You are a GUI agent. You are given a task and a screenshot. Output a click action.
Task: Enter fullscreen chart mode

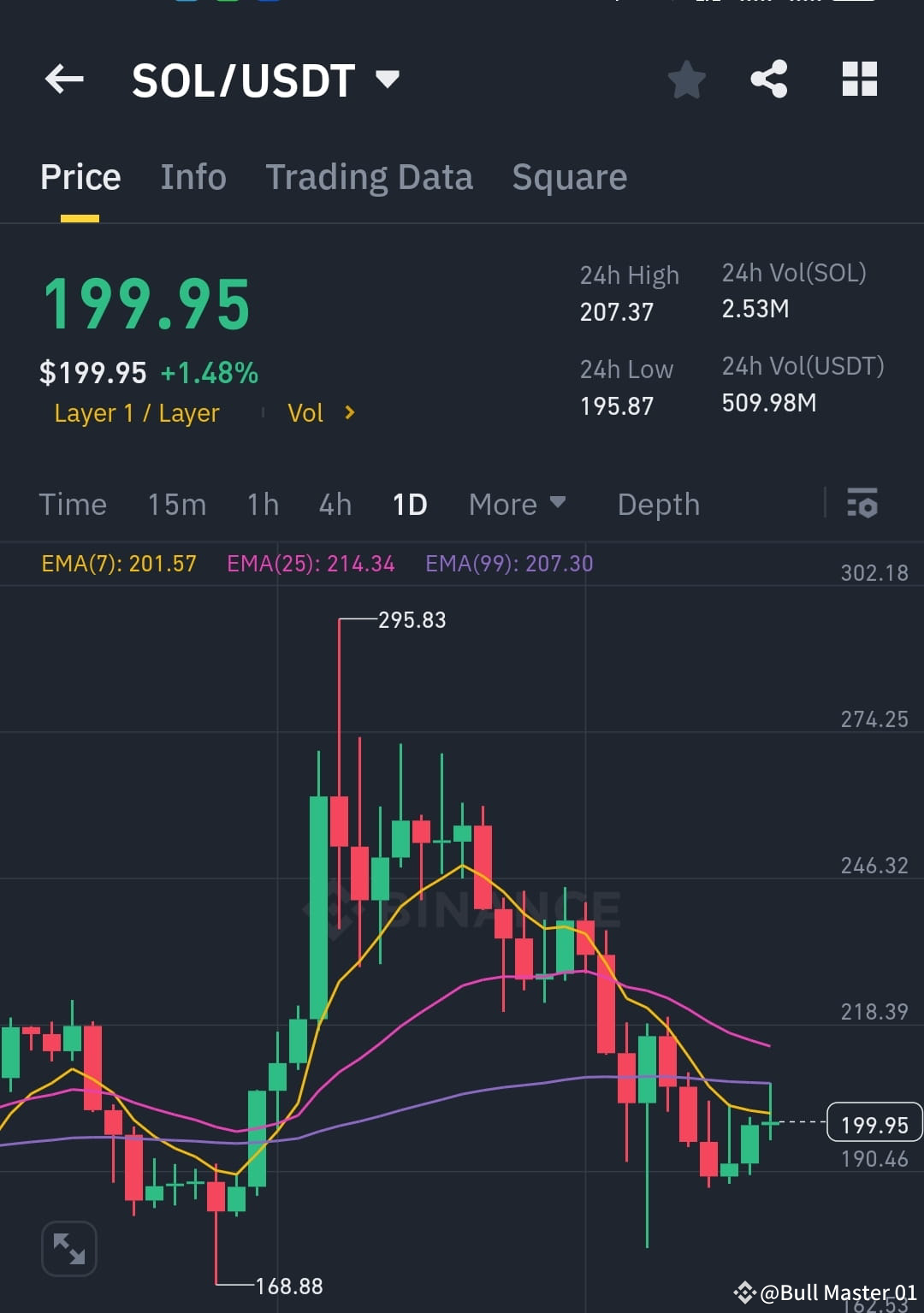coord(68,1247)
